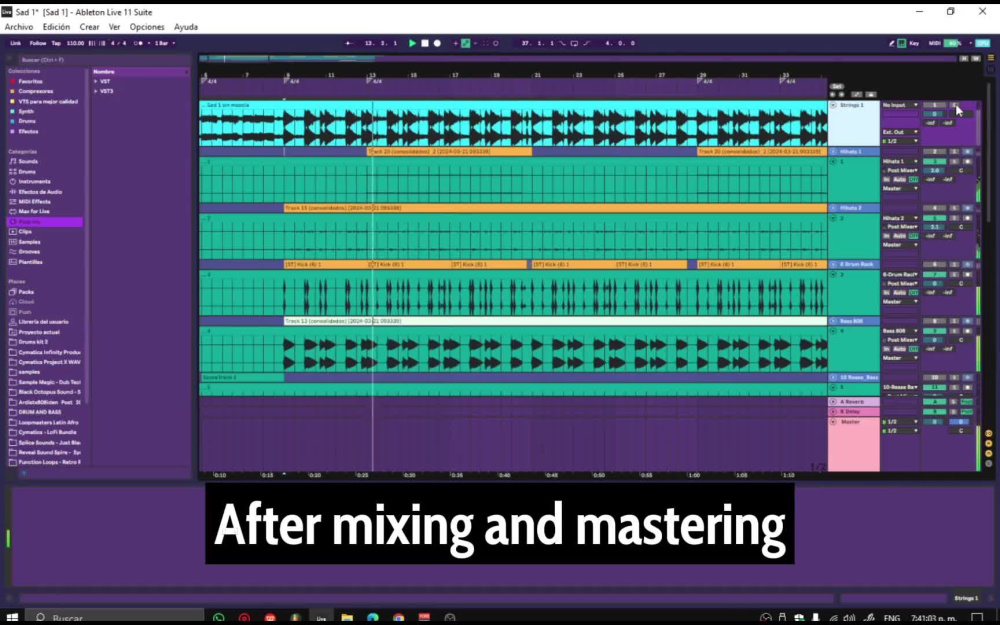Toggle the Key map mode switch
Viewport: 1000px width, 625px height.
914,43
